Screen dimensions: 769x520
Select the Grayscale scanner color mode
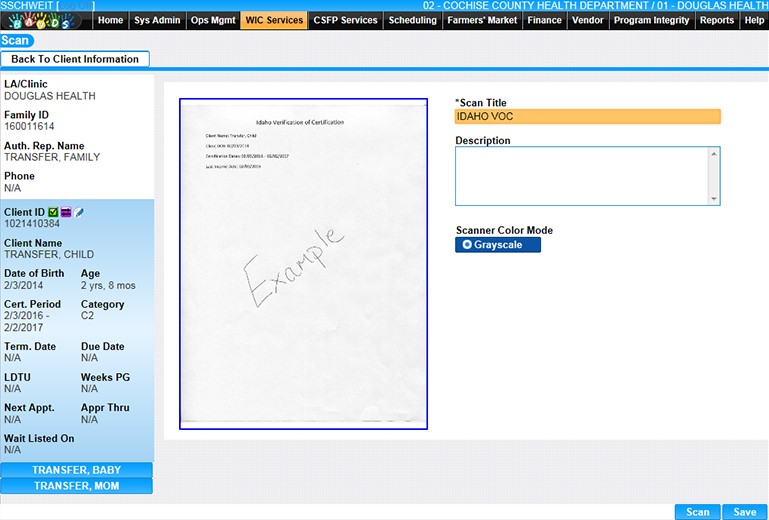(498, 245)
